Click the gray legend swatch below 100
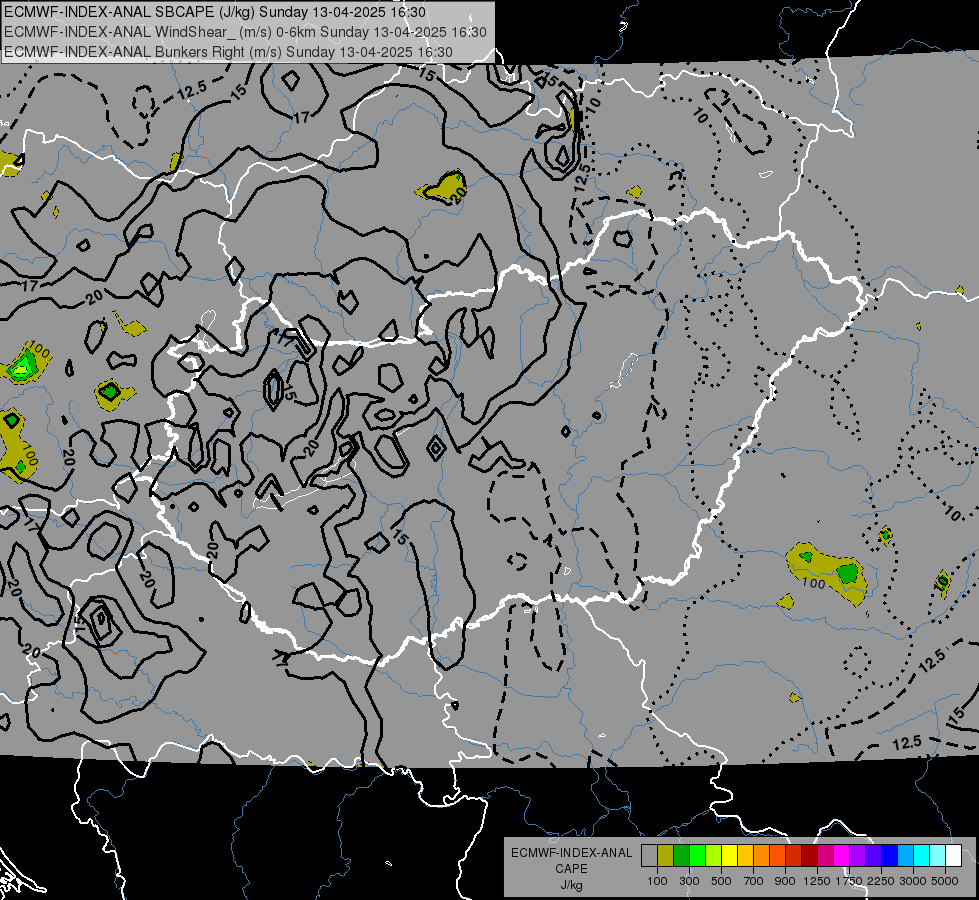The width and height of the screenshot is (979, 900). pyautogui.click(x=649, y=856)
